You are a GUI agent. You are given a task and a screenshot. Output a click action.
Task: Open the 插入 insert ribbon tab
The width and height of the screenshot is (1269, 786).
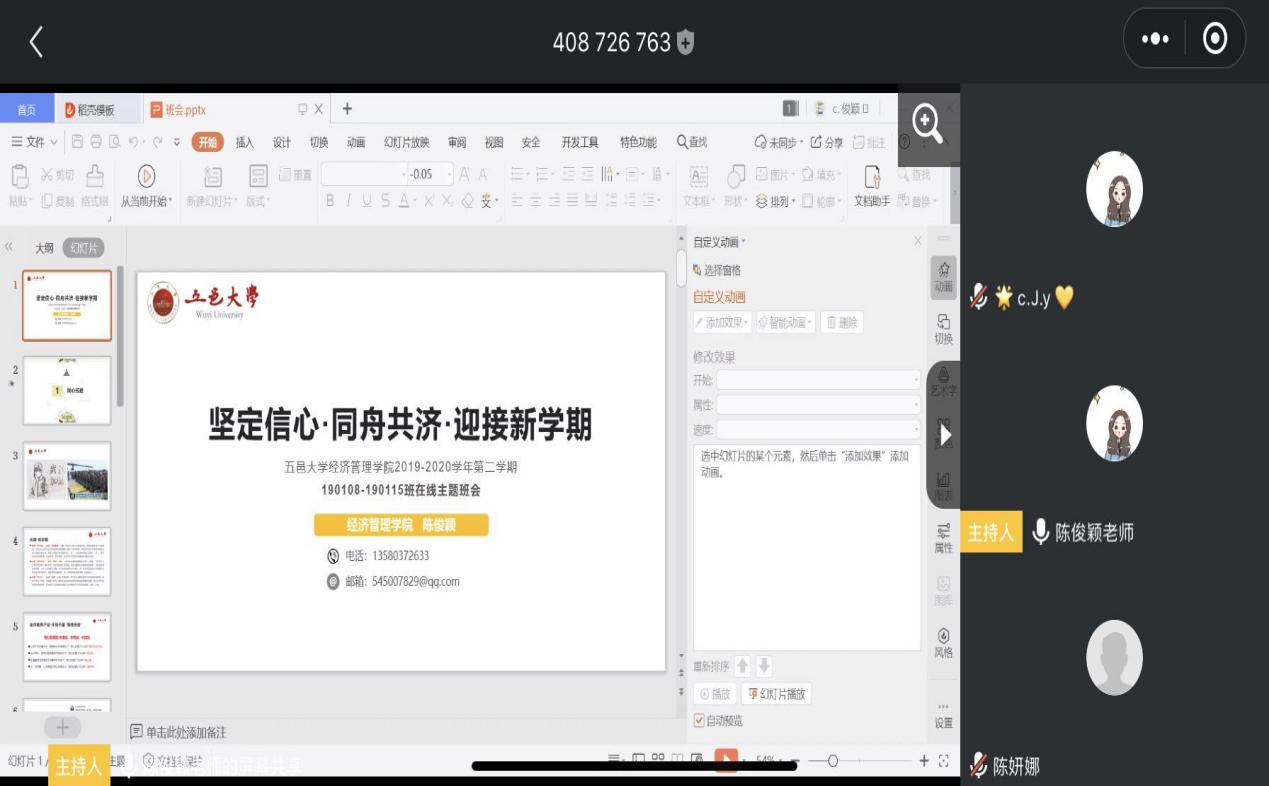[244, 142]
